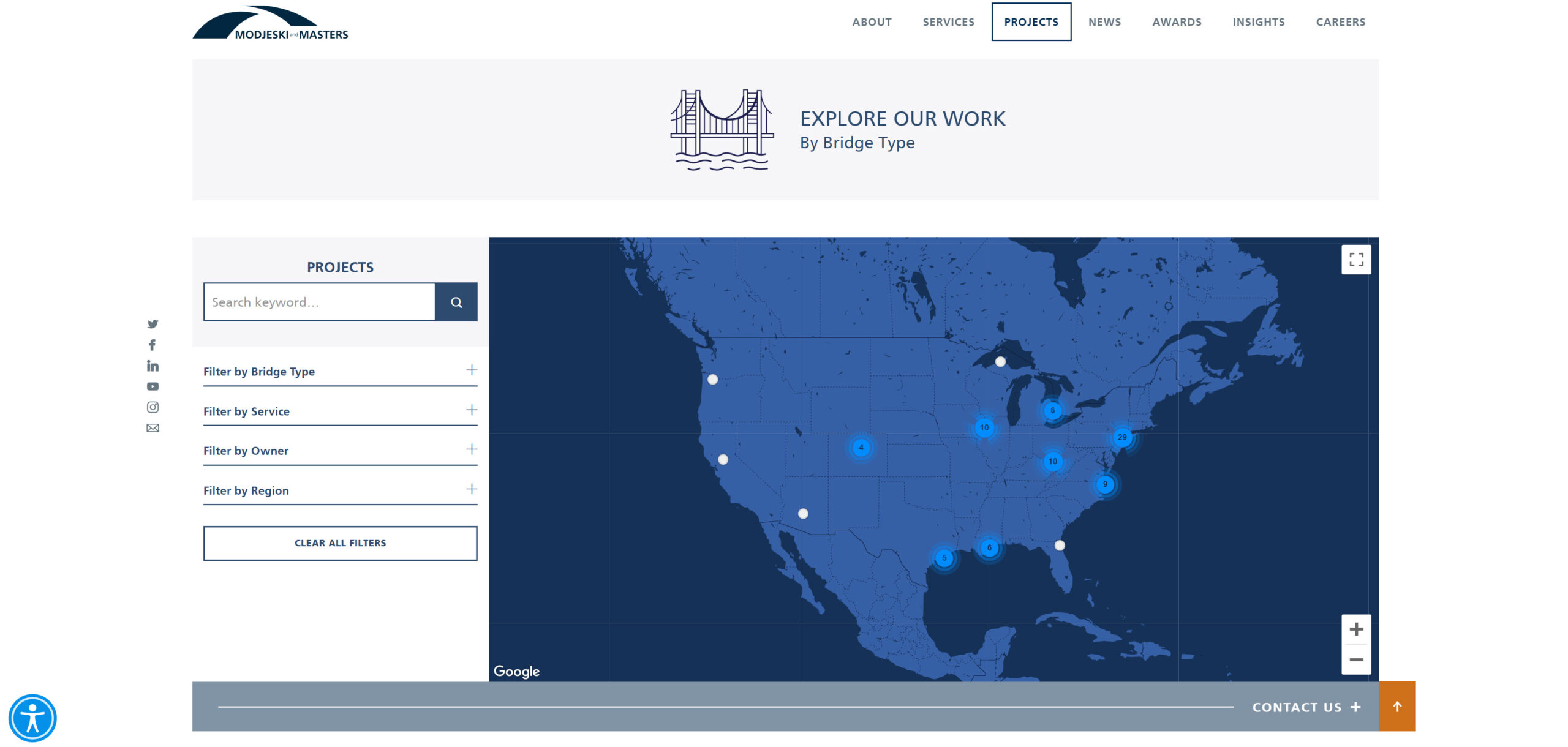Viewport: 1568px width, 747px height.
Task: Expand Filter by Region
Action: [x=471, y=489]
